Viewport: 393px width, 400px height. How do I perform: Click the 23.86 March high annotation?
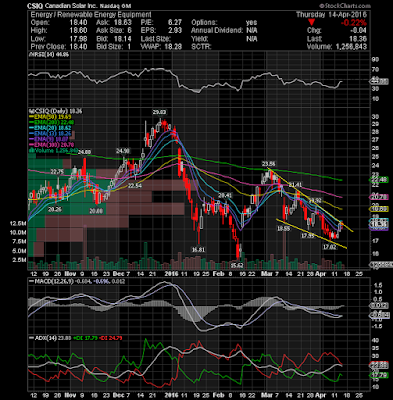tap(268, 164)
